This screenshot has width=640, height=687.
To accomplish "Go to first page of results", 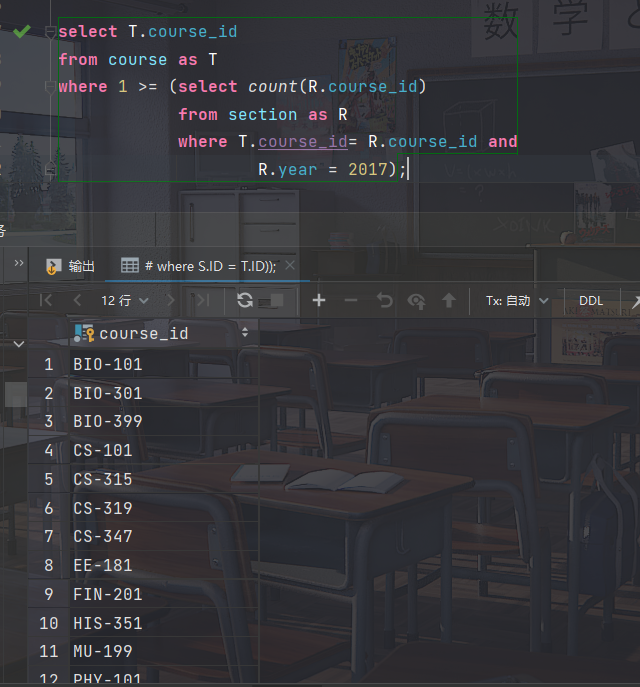I will click(46, 301).
